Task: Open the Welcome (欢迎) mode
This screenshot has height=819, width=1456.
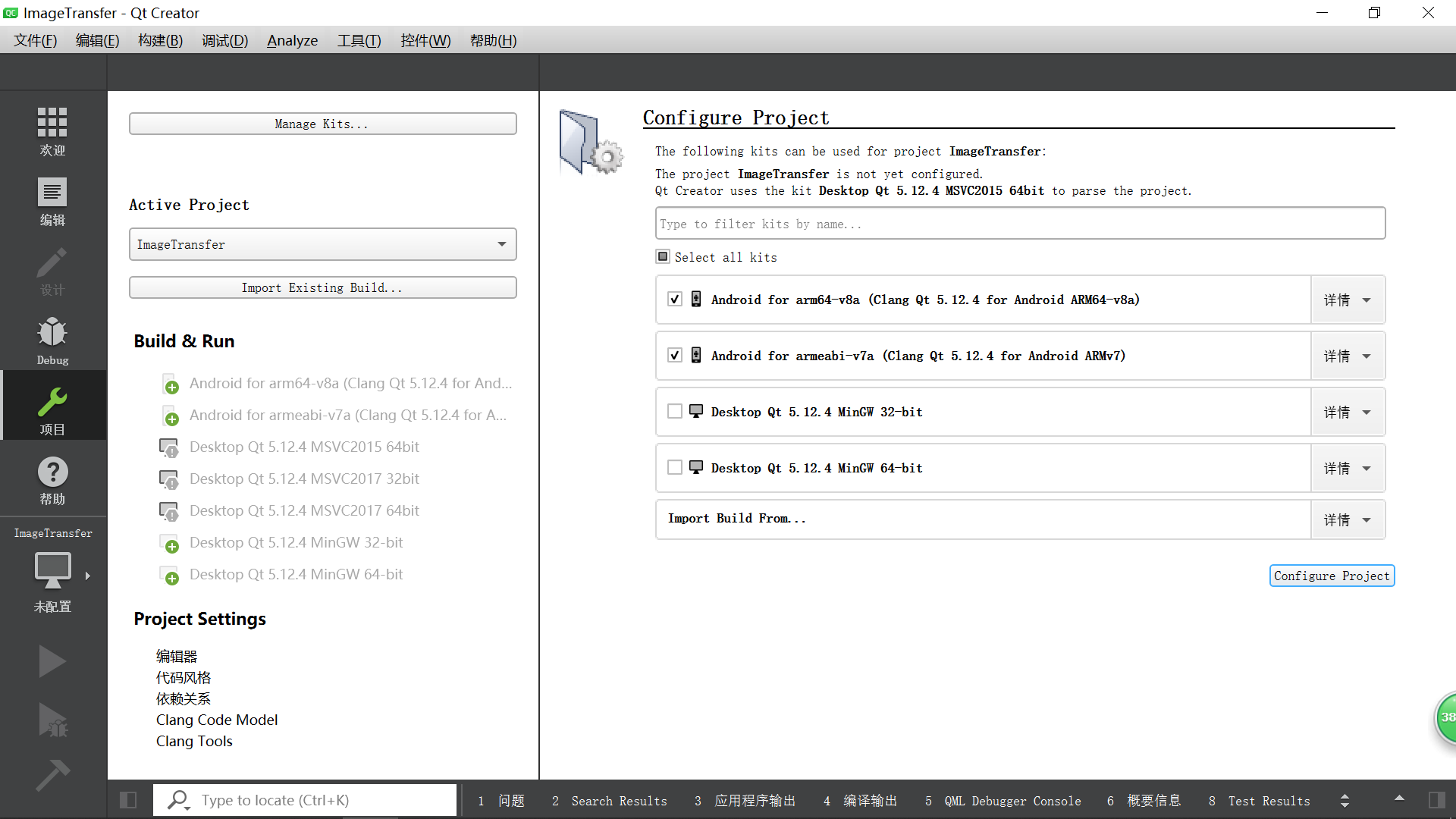Action: 52,130
